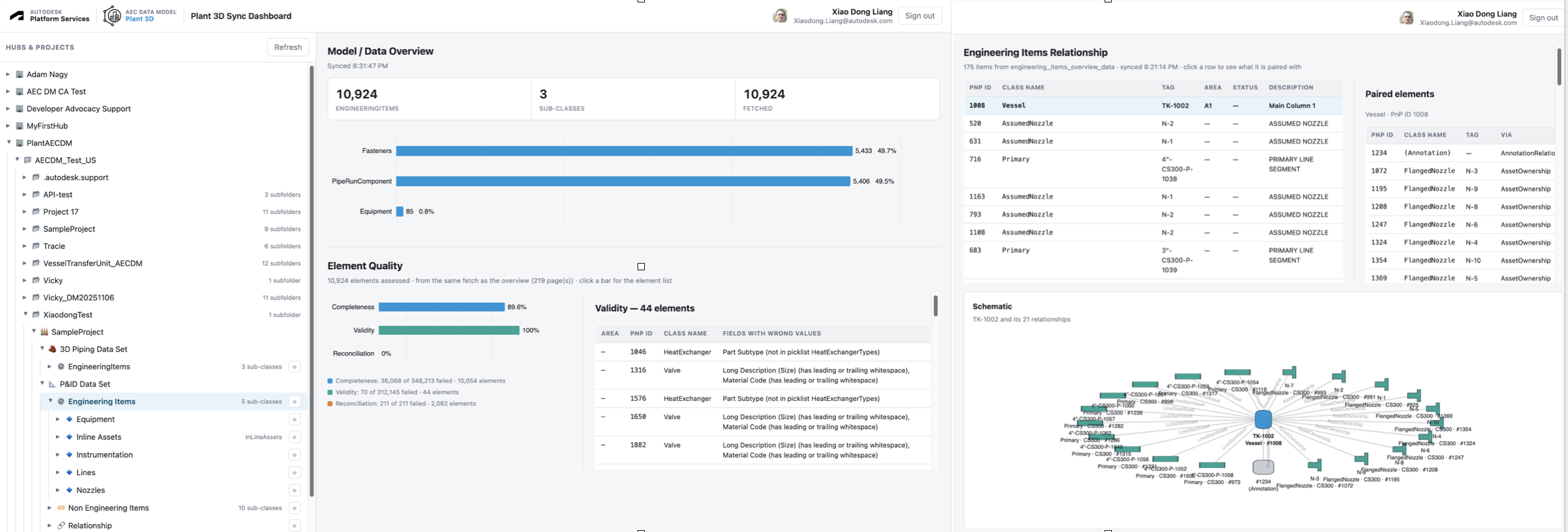This screenshot has height=532, width=1568.
Task: Click the blue Completeness legend swatch
Action: 330,381
